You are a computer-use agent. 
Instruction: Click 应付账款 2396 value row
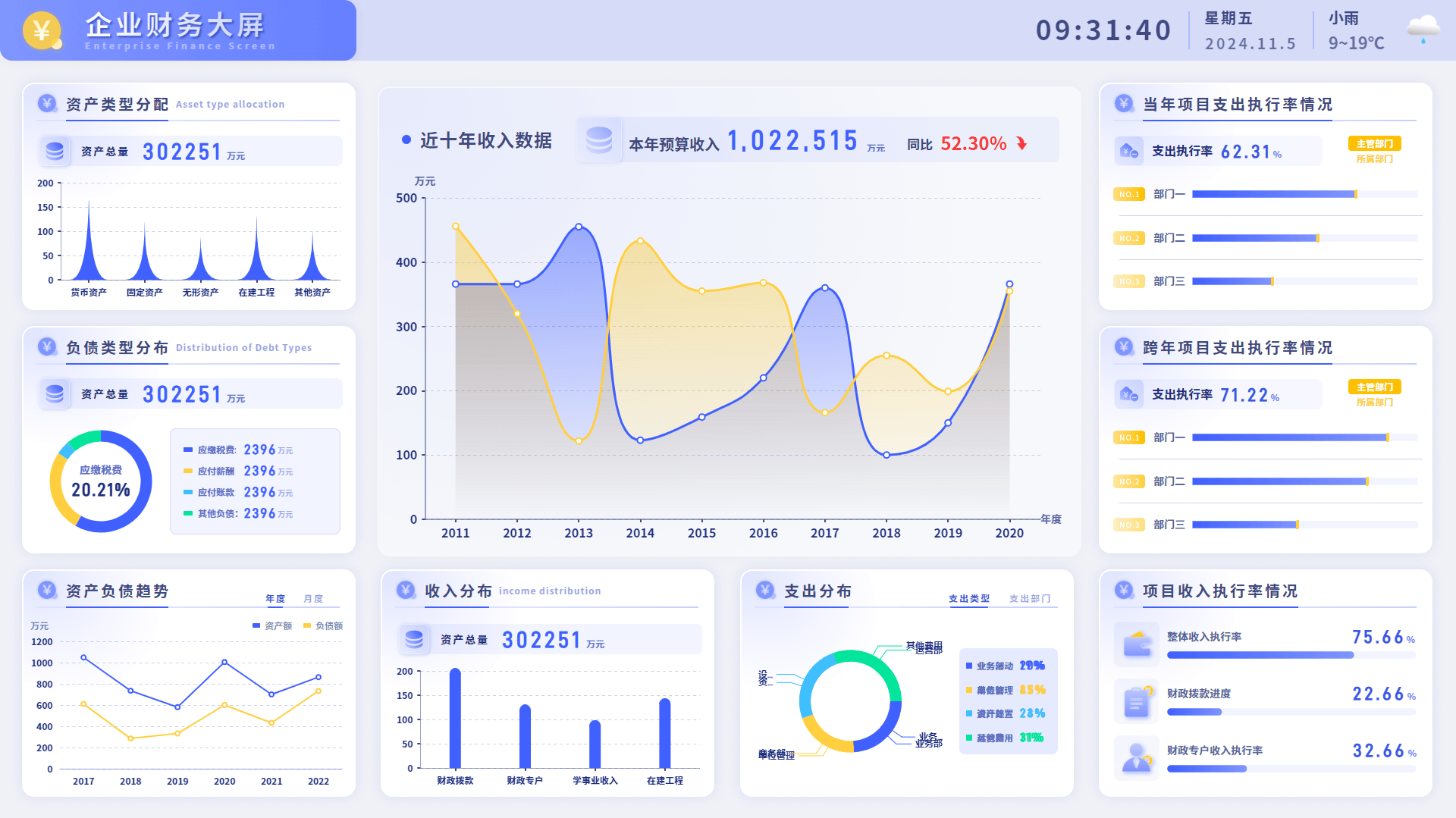coord(238,492)
